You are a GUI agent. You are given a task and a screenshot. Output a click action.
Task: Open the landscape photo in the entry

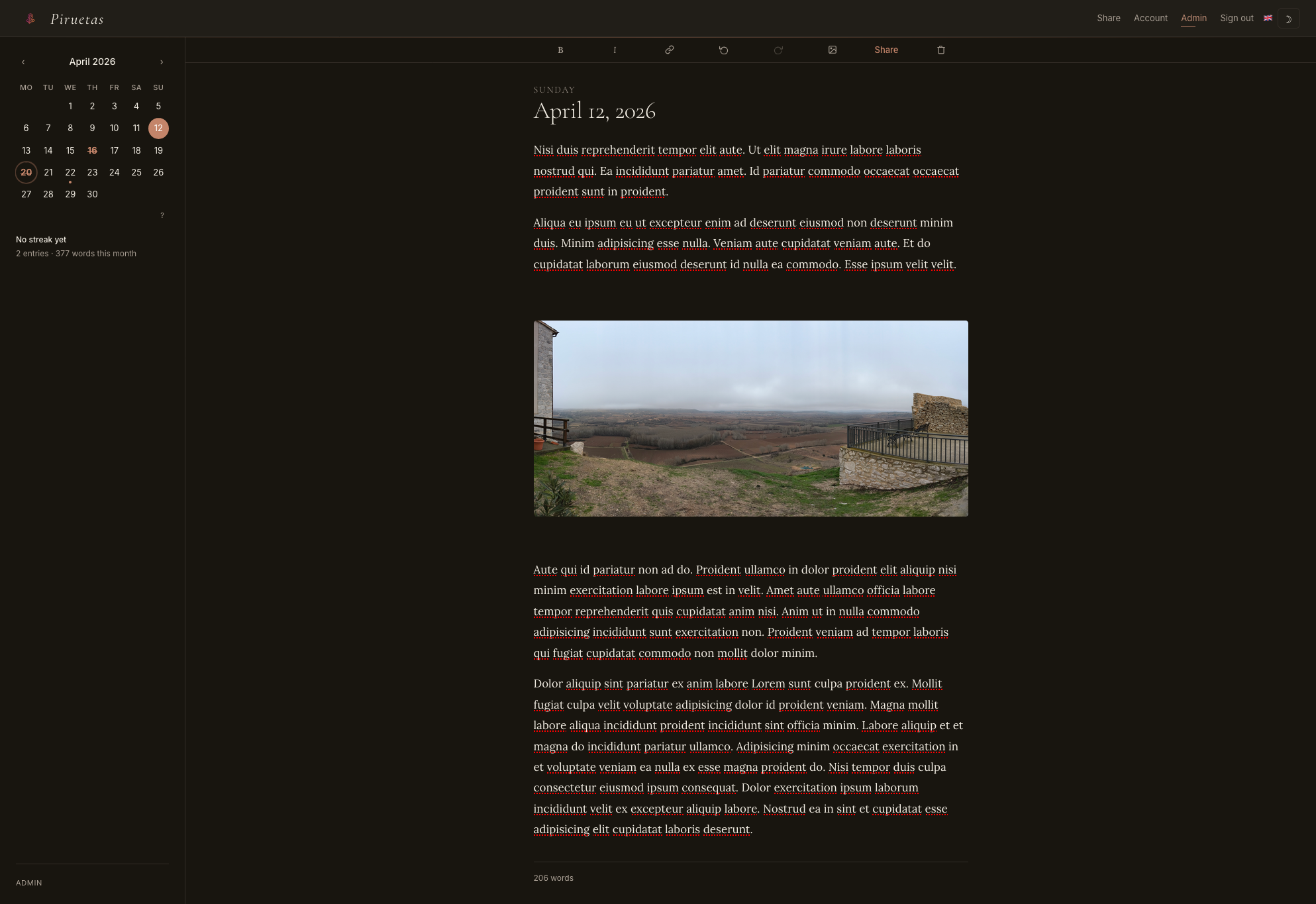click(x=750, y=417)
